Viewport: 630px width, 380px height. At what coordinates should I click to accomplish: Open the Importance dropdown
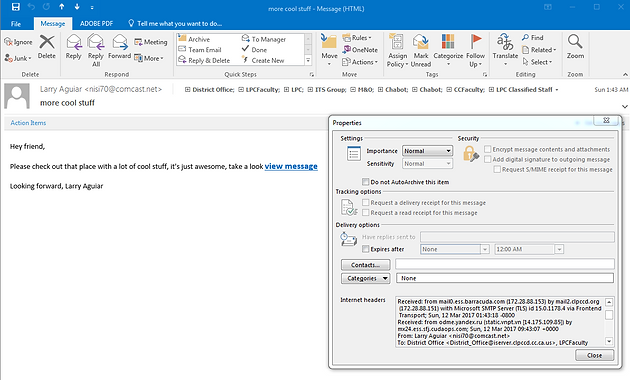(428, 151)
